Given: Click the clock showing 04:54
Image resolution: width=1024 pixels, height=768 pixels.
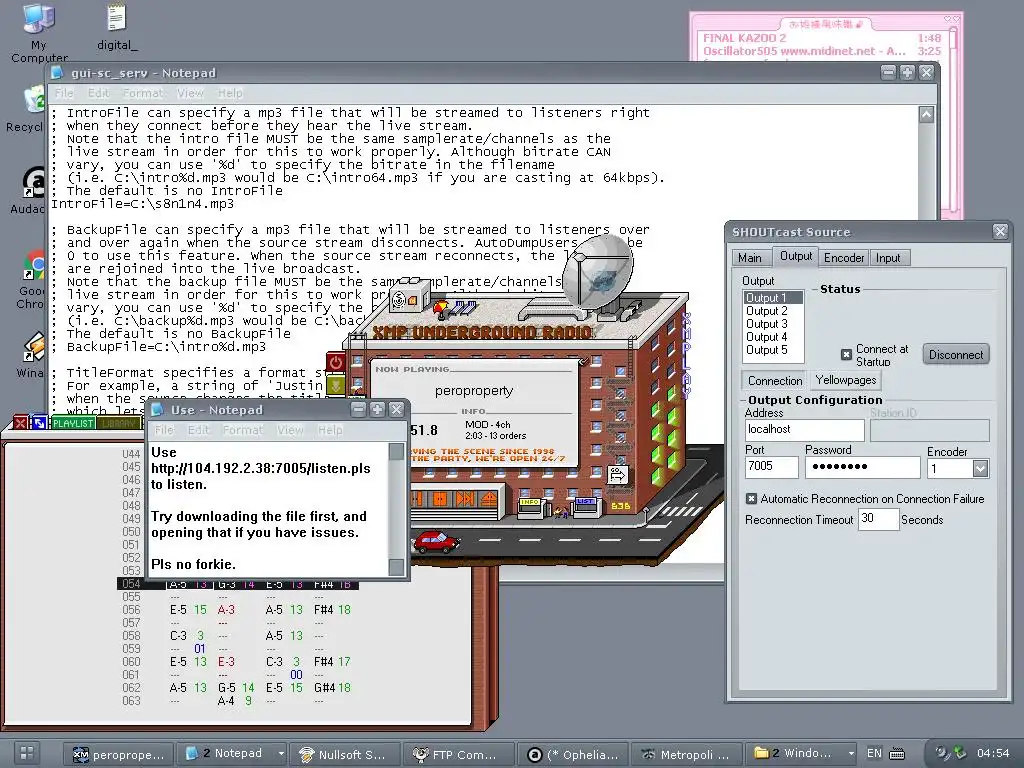Looking at the screenshot, I should (993, 753).
